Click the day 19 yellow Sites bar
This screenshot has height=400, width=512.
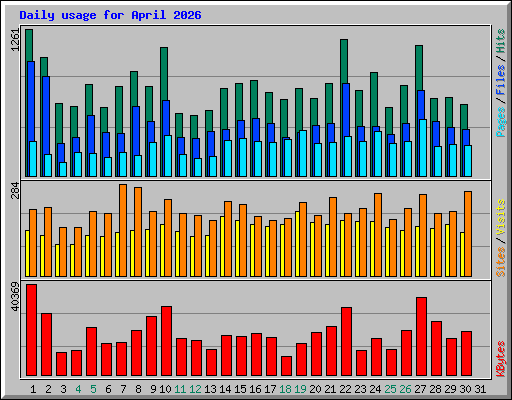click(297, 244)
